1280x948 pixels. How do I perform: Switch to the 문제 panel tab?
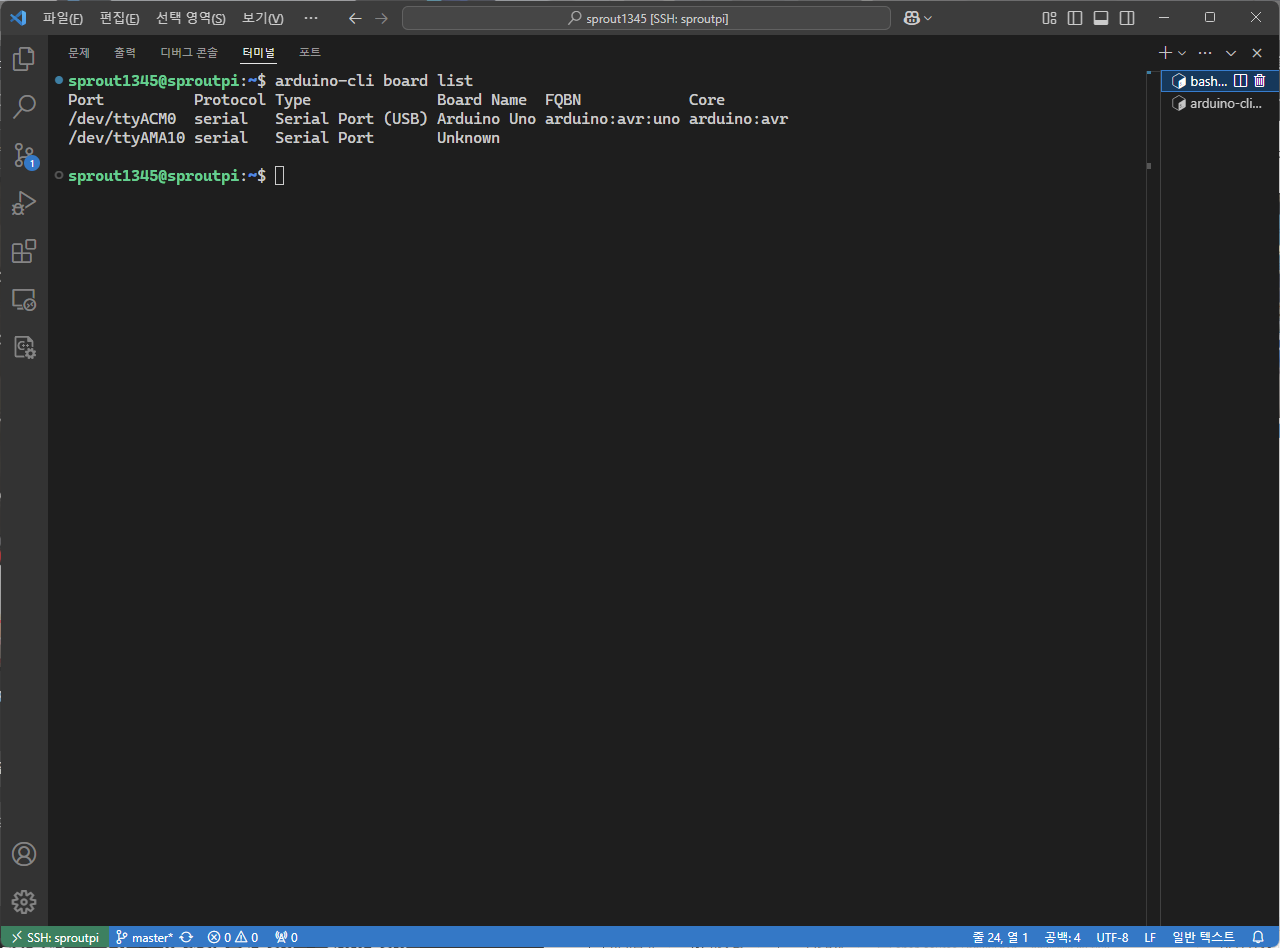pos(79,52)
